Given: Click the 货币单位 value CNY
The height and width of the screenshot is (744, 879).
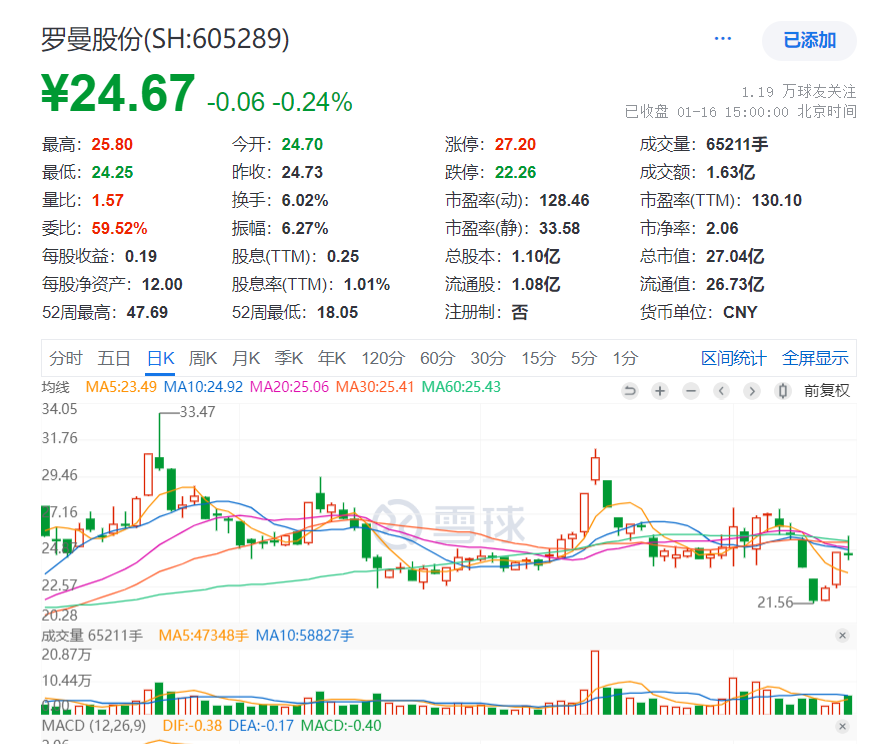Looking at the screenshot, I should 740,313.
